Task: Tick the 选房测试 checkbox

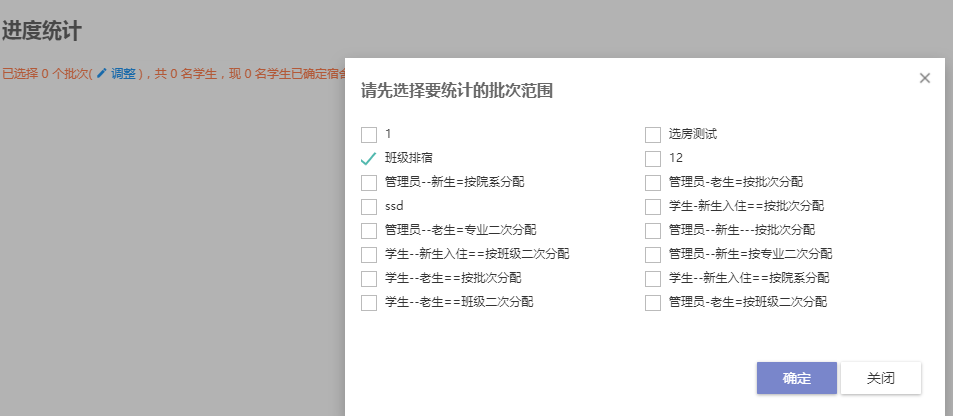Action: [x=653, y=134]
